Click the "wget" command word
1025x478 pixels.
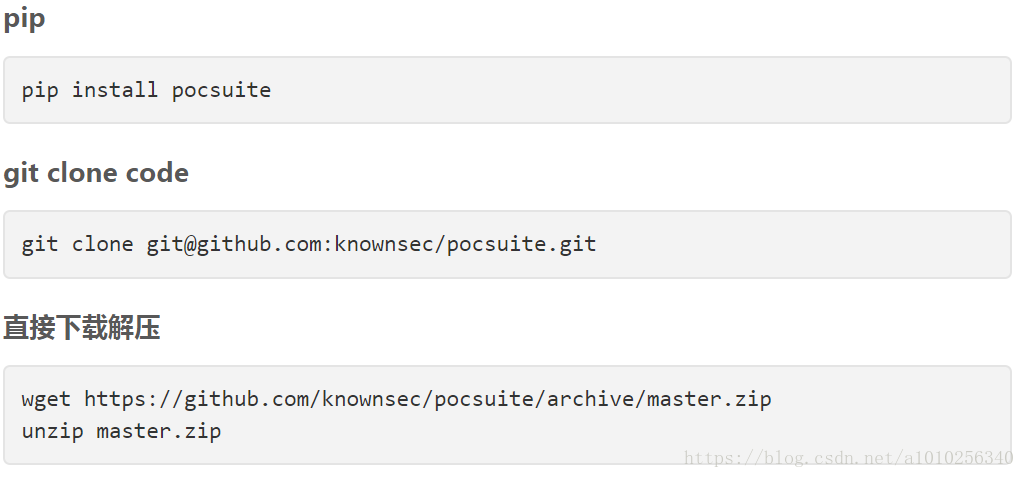tap(46, 399)
